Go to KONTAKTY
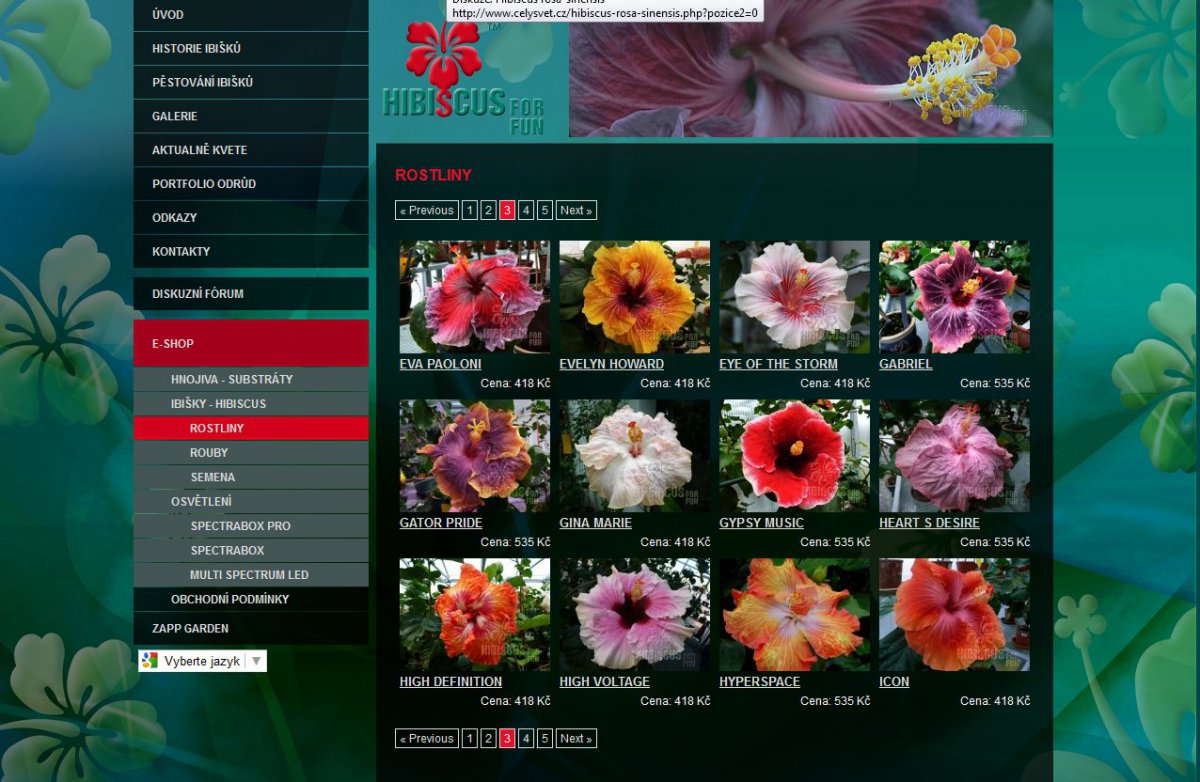The width and height of the screenshot is (1200, 782). pyautogui.click(x=251, y=251)
